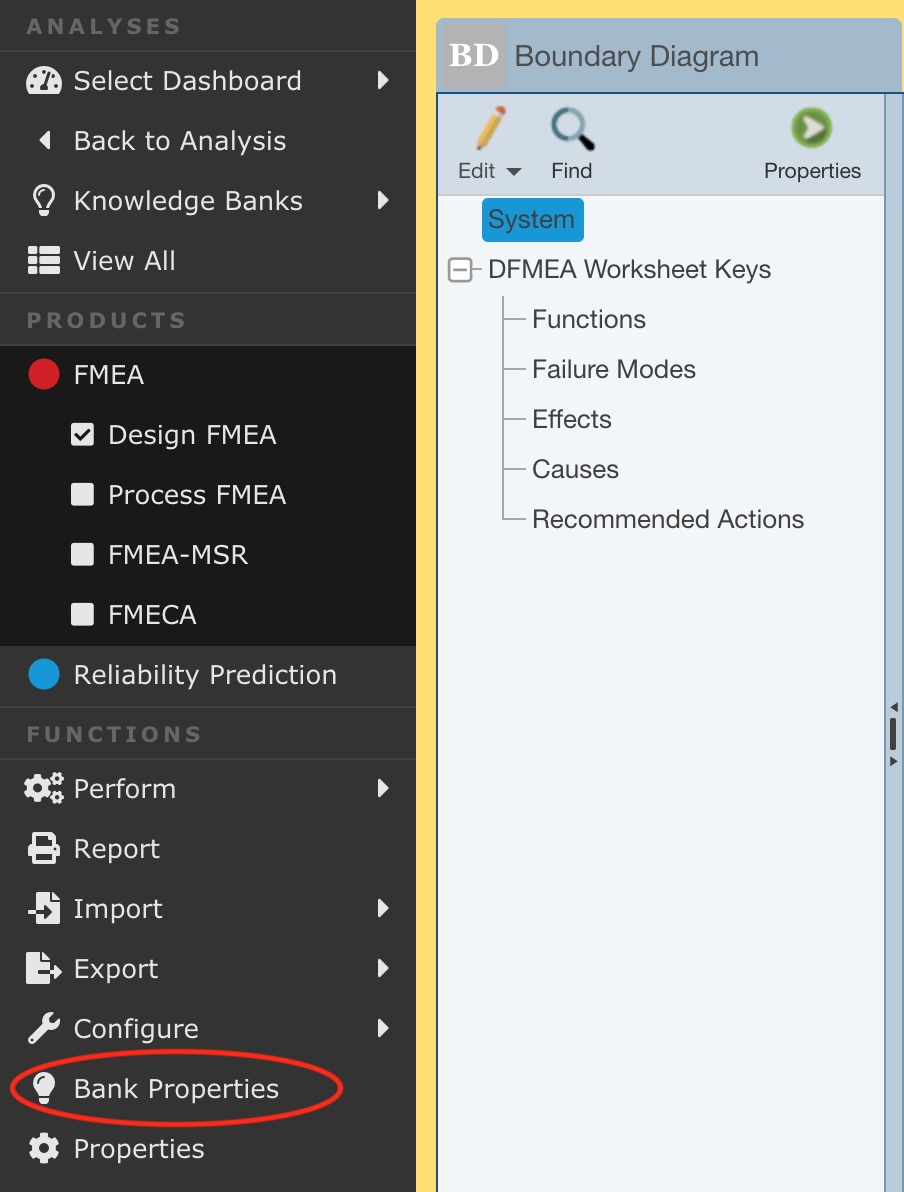
Task: Check the FMECA checkbox
Action: 82,614
